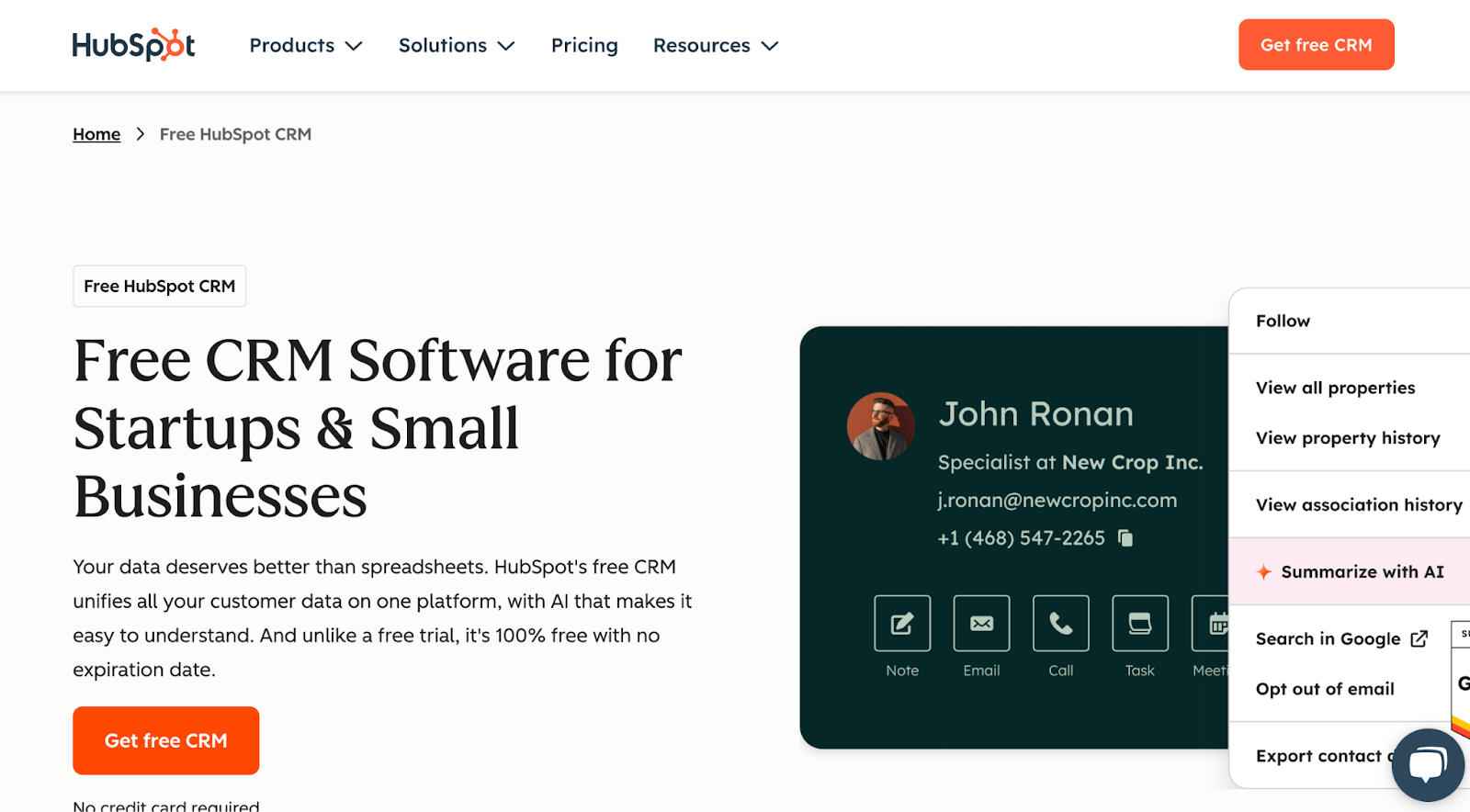Click the j.ronan@newcropinc.com email address
The height and width of the screenshot is (812, 1470).
pyautogui.click(x=1057, y=501)
